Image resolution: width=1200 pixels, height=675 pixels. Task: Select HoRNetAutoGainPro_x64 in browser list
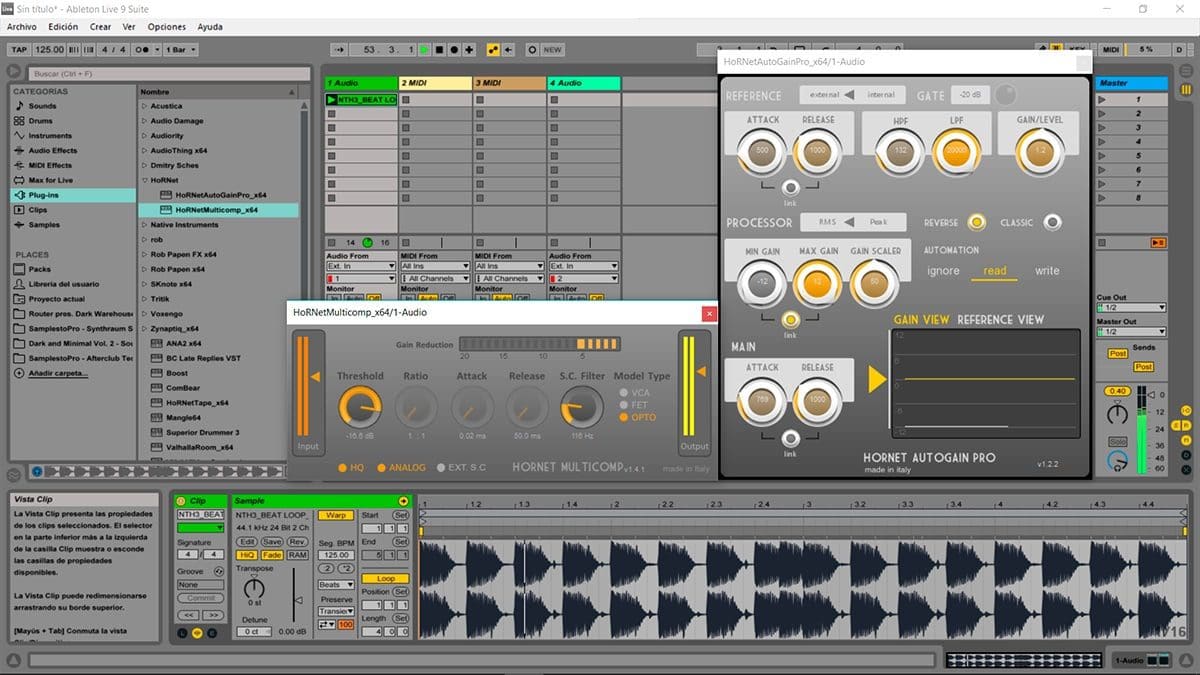point(221,195)
